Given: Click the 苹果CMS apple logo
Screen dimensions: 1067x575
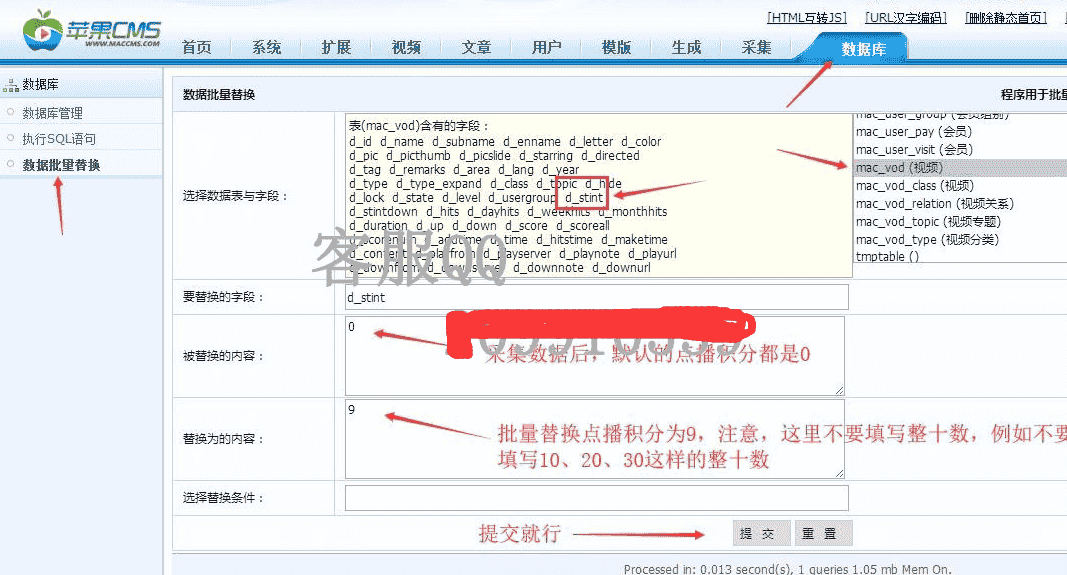Looking at the screenshot, I should (x=42, y=30).
